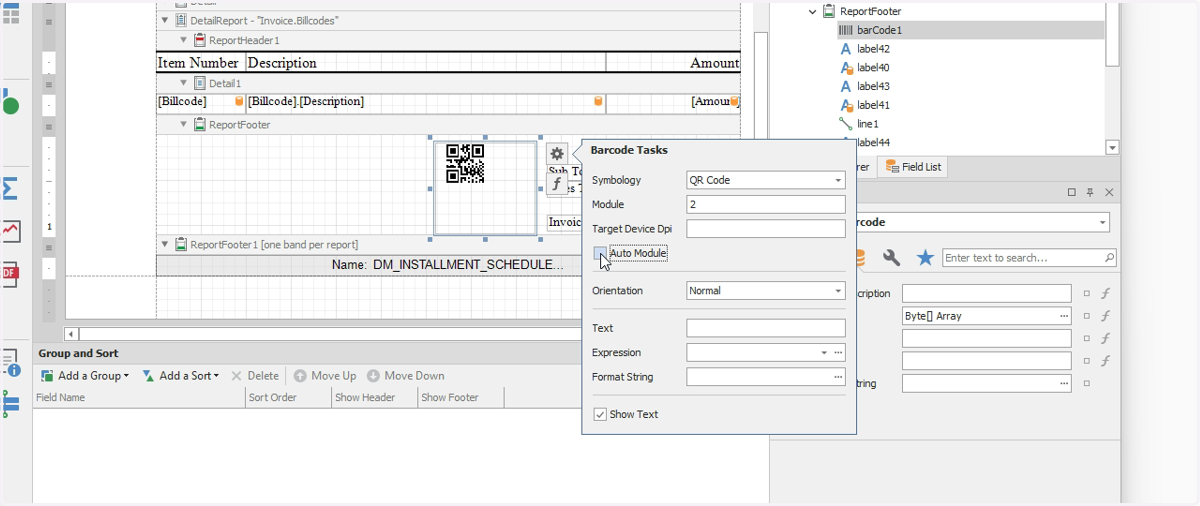This screenshot has height=506, width=1200.
Task: Click the Text input field in Barcode Tasks
Action: point(766,328)
